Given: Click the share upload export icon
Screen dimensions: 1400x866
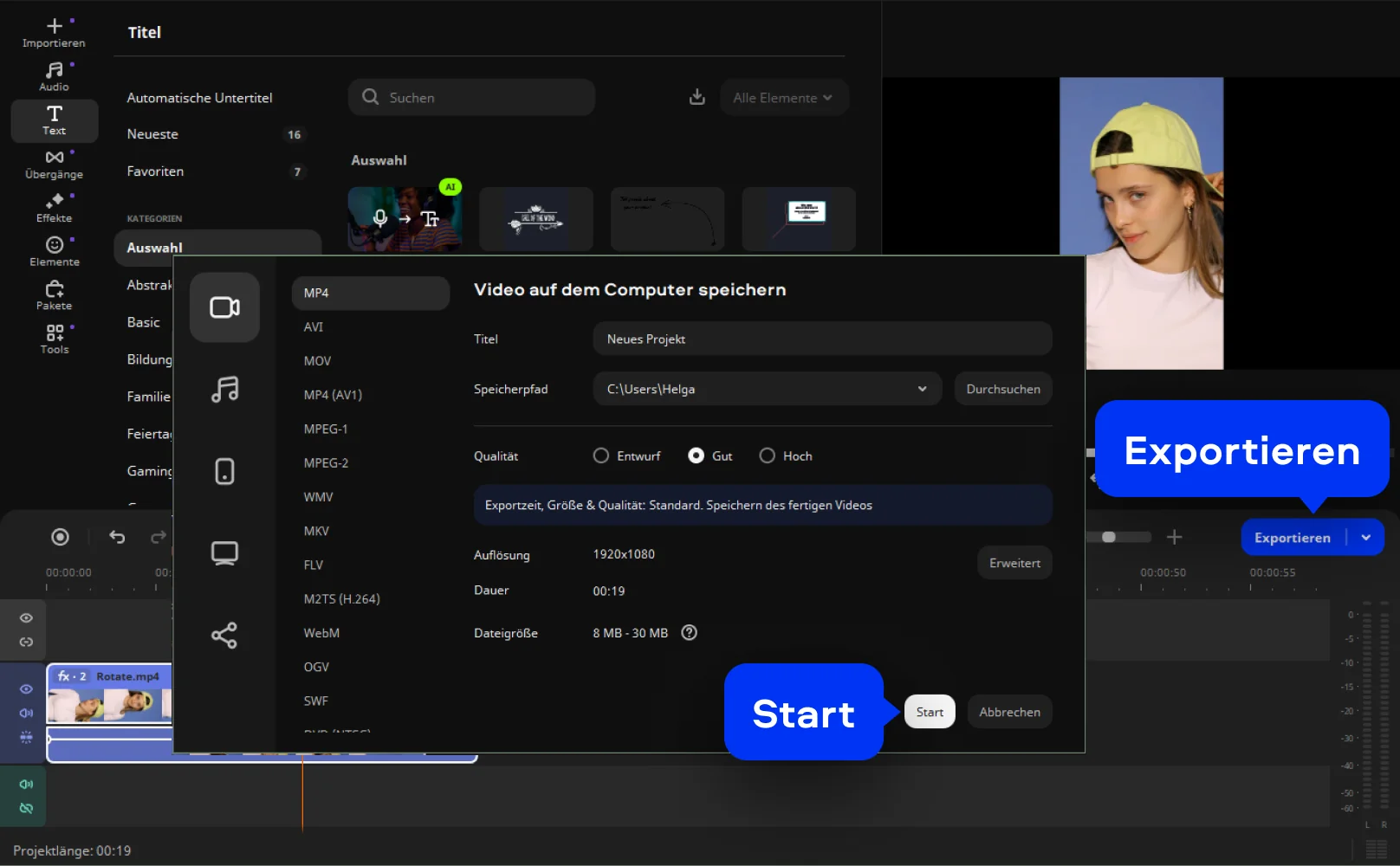Looking at the screenshot, I should (x=224, y=636).
